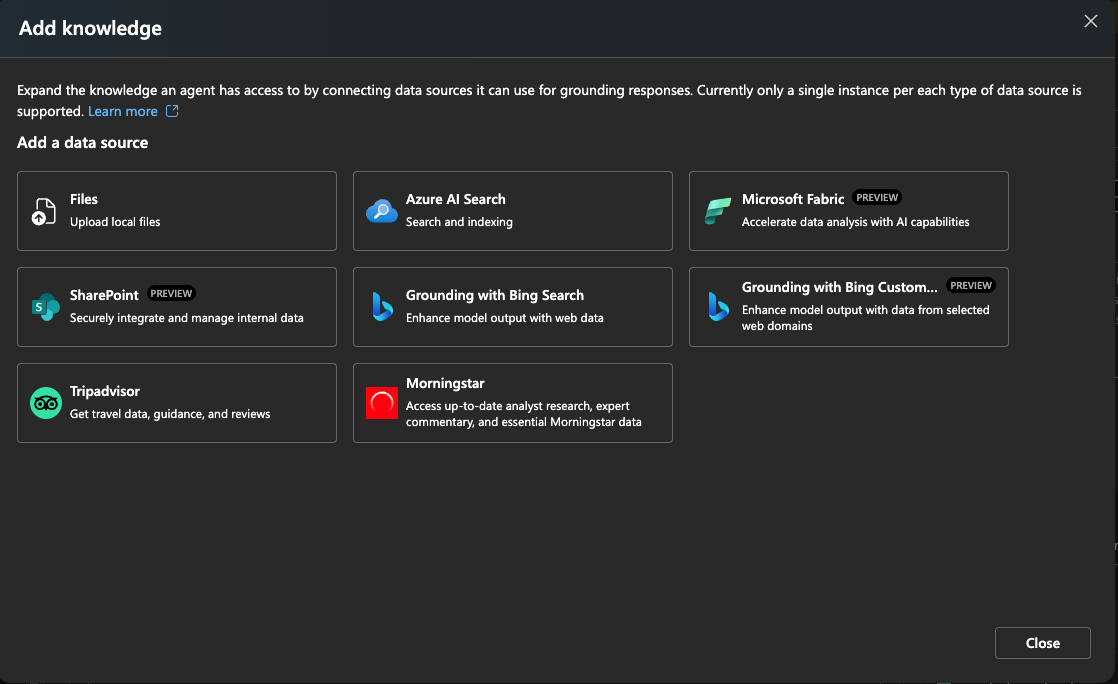Click the Bing icon on Grounding with Bing Custom Search
Viewport: 1118px width, 684px height.
(x=717, y=310)
